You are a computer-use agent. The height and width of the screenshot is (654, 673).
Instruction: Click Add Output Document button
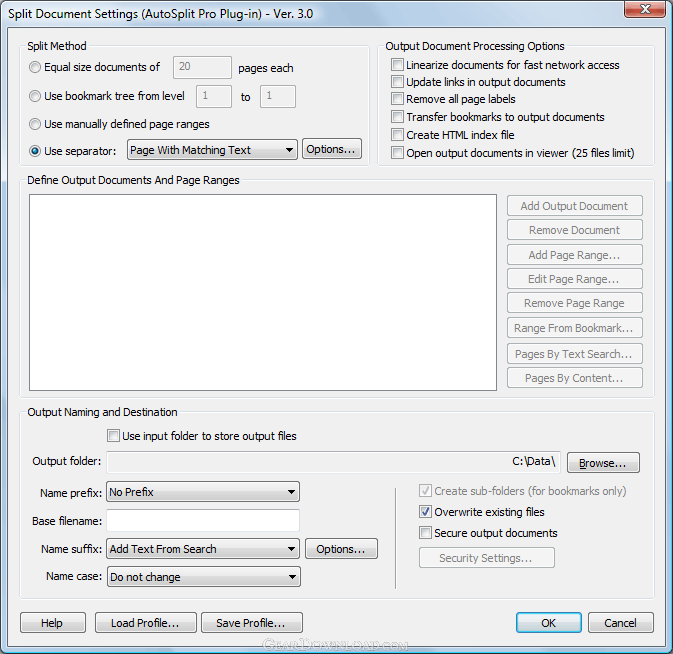(574, 206)
